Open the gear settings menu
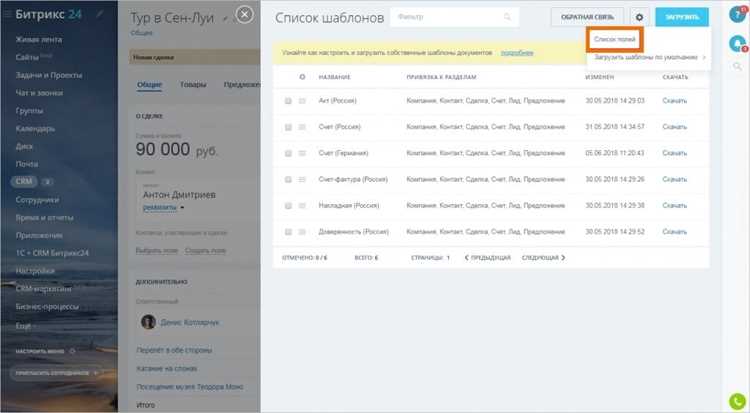 (x=639, y=17)
